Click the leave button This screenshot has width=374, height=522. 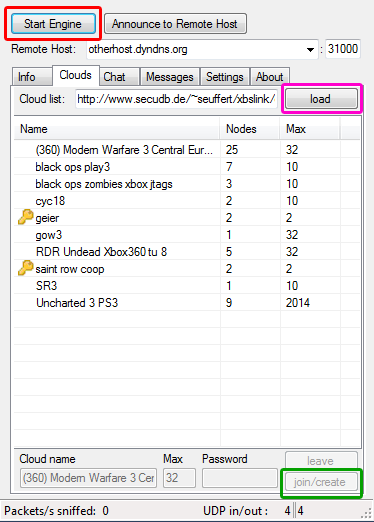(321, 460)
